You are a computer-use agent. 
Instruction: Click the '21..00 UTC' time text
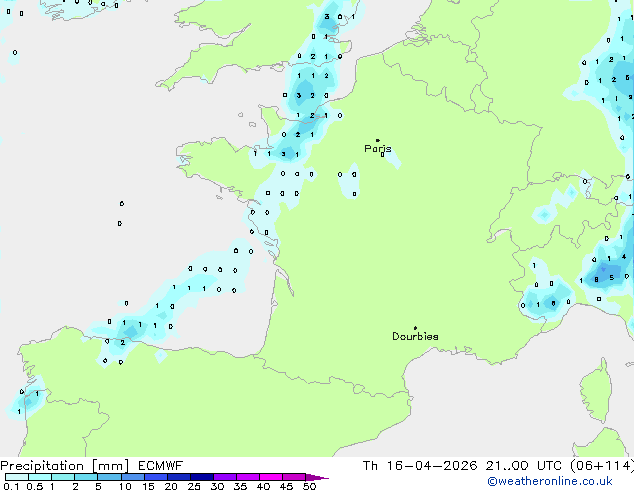(x=524, y=466)
